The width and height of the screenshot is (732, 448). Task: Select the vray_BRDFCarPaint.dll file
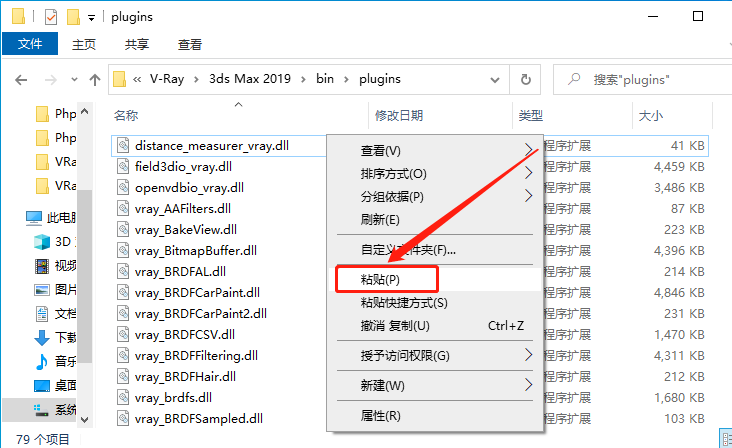[x=197, y=293]
